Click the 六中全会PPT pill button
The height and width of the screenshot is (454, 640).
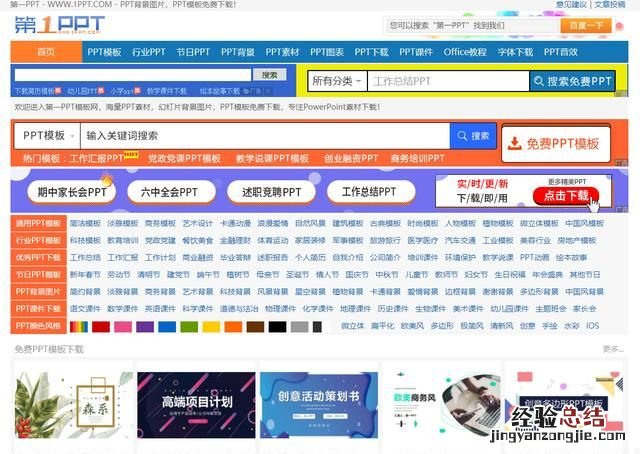[171, 192]
